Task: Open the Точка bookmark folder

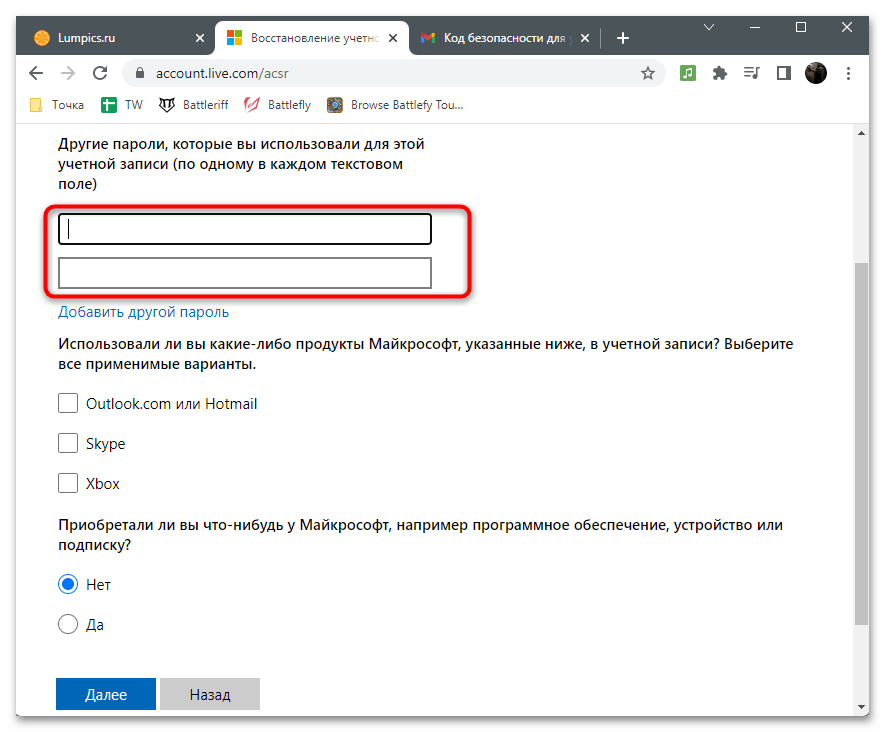Action: 57,105
